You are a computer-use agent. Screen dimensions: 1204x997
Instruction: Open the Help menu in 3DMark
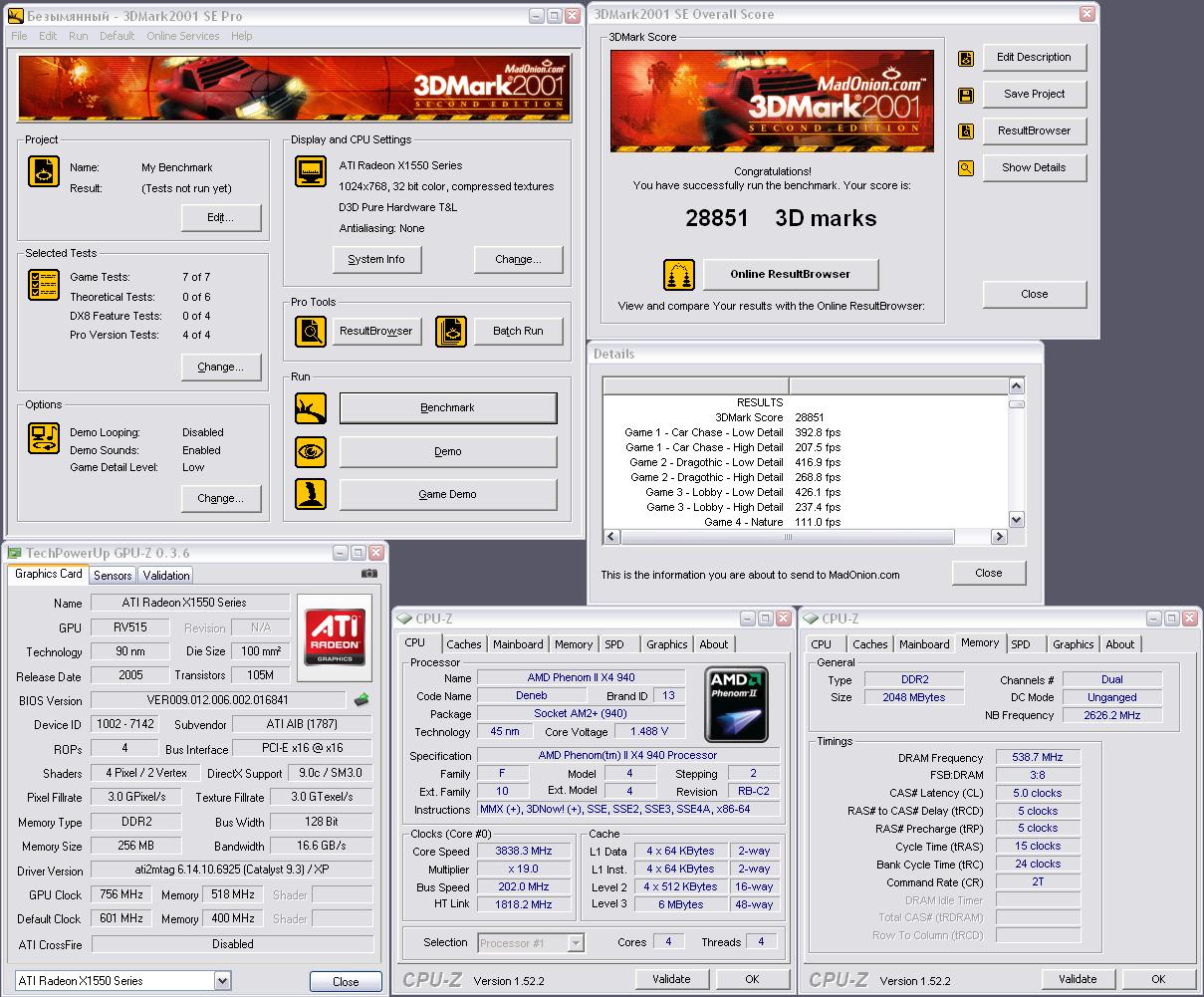pyautogui.click(x=242, y=36)
